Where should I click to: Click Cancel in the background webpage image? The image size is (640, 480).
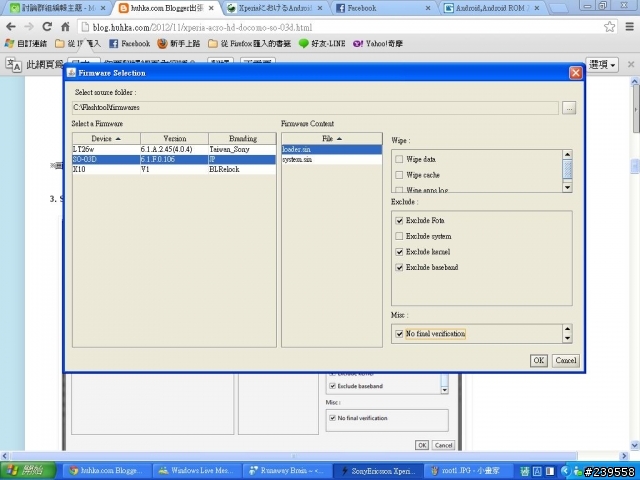[443, 445]
